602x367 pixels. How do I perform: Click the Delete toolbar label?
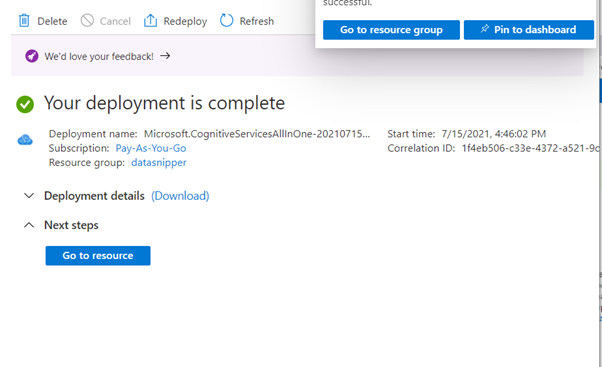(52, 21)
